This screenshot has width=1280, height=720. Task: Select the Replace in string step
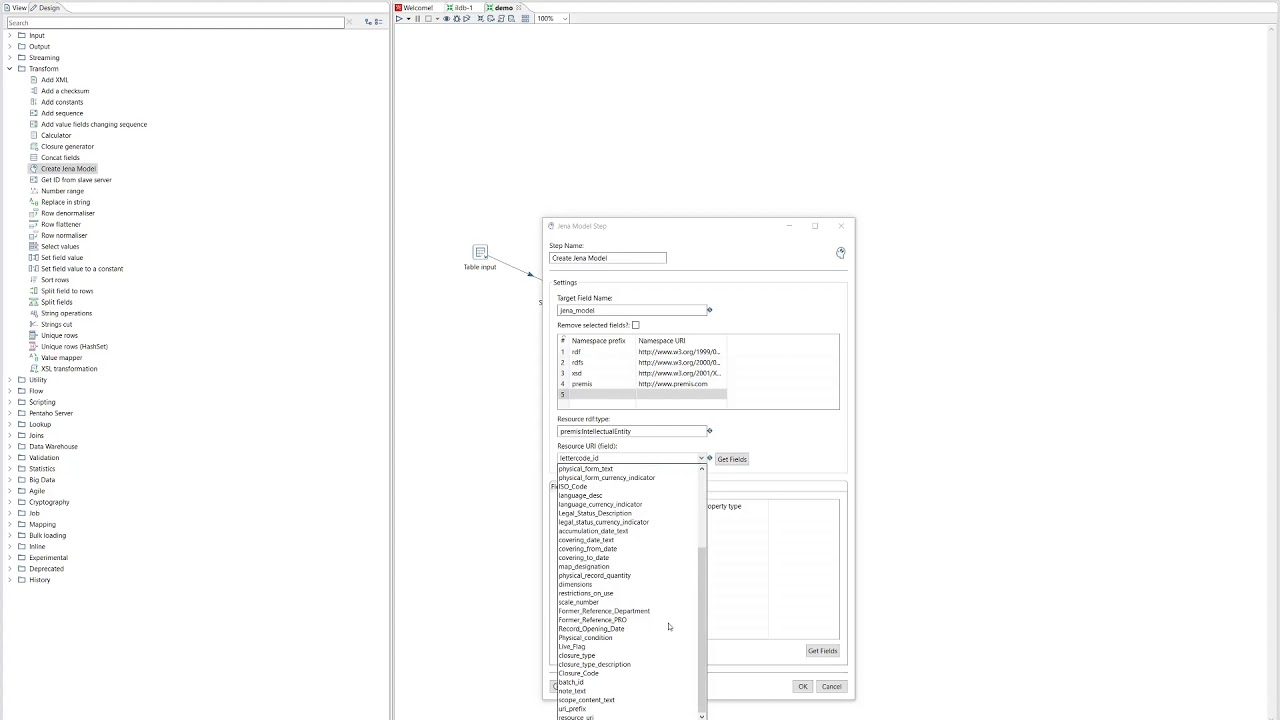pos(65,202)
